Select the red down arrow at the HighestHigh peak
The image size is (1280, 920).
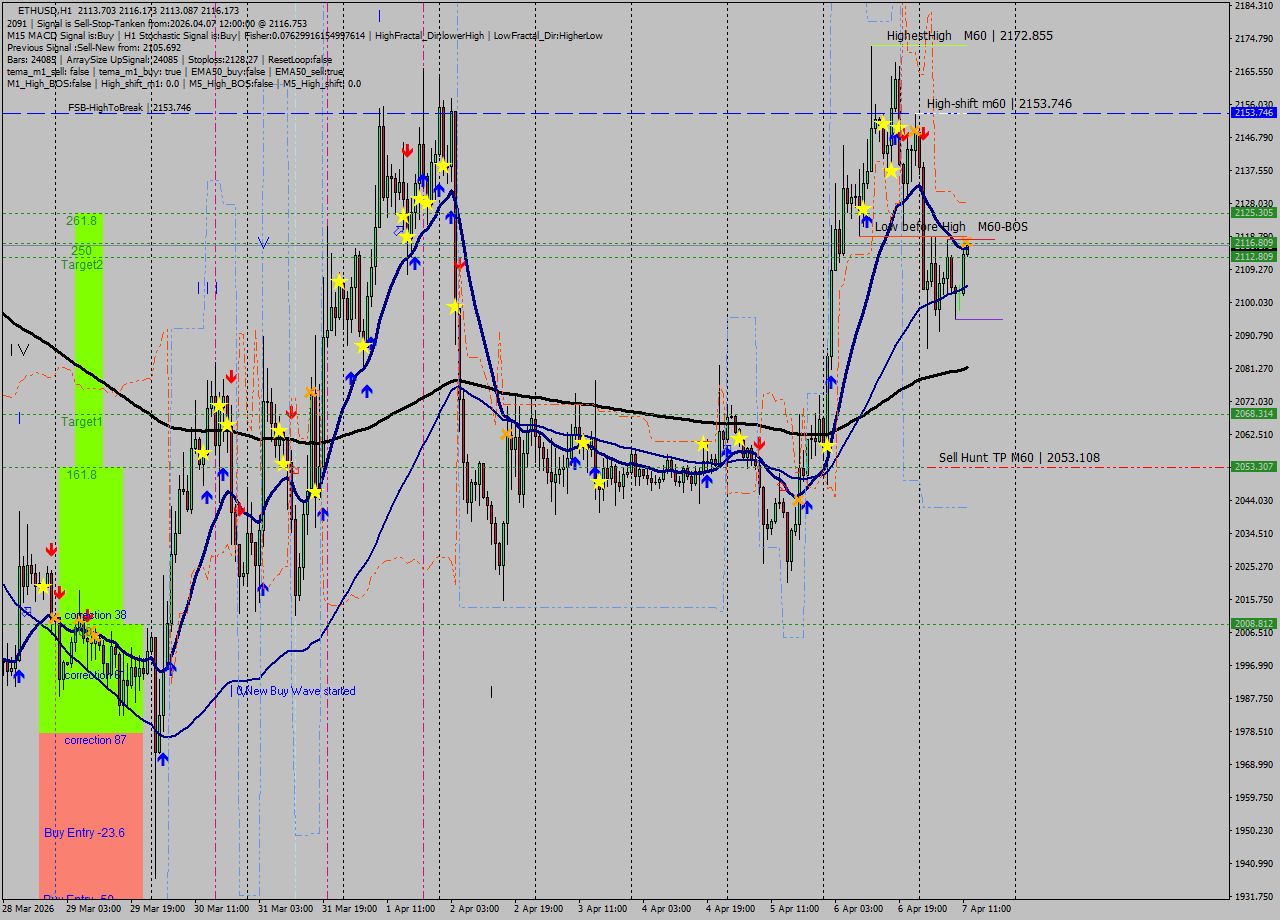[x=924, y=135]
